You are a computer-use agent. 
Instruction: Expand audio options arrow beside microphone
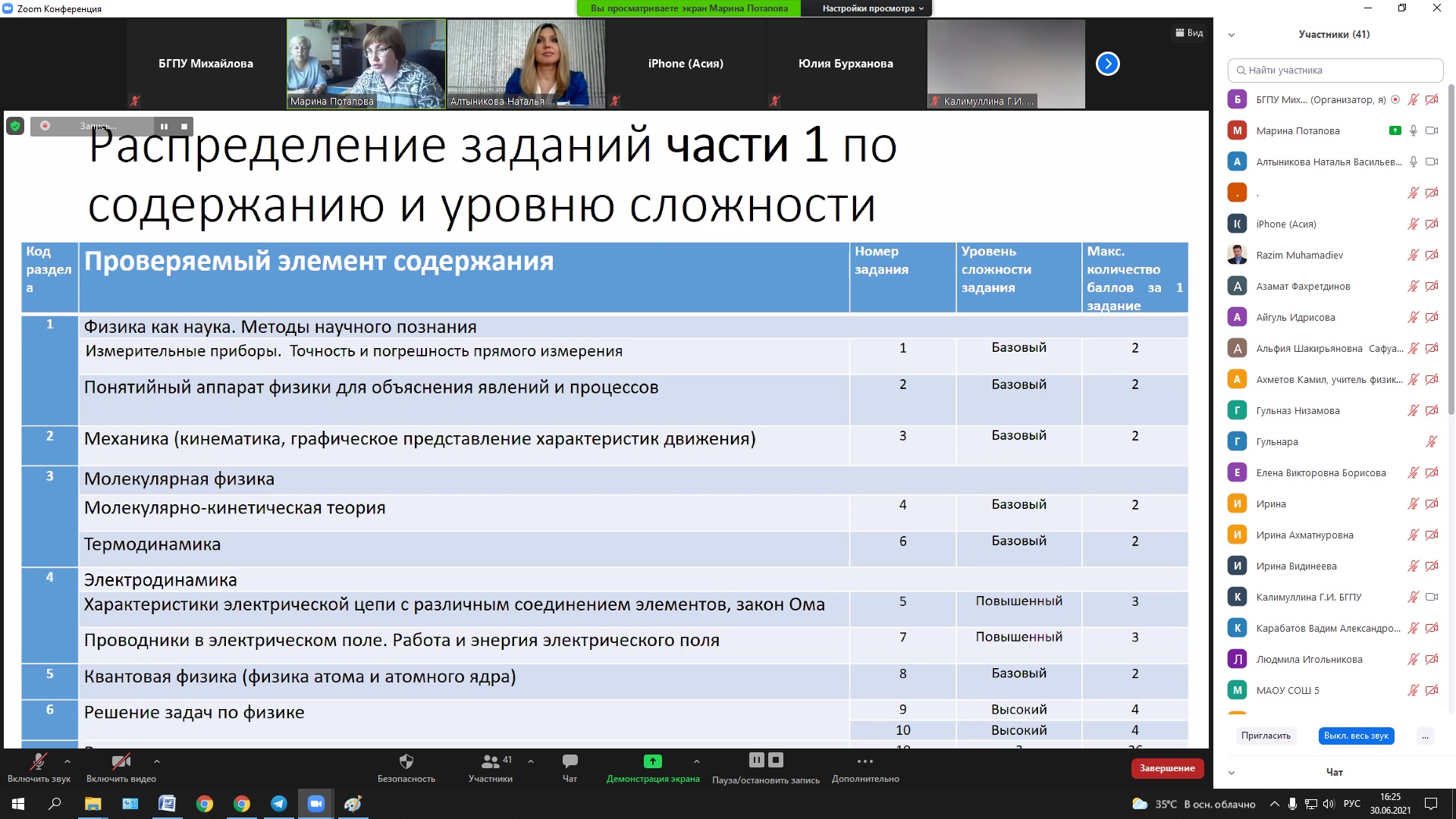point(67,761)
